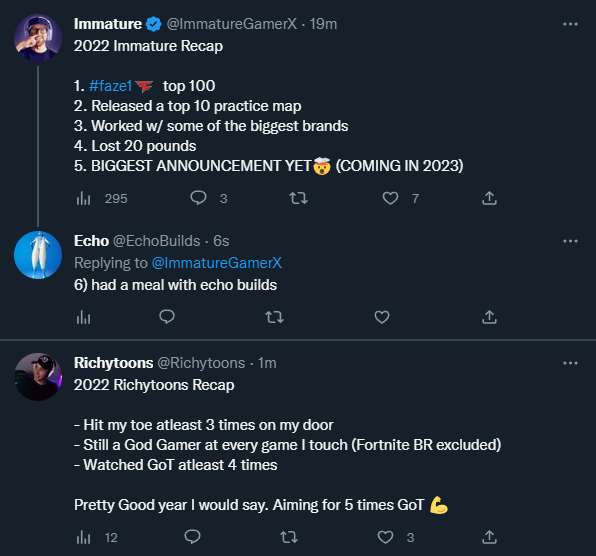
Task: Share Immature's tweet via share icon
Action: pos(489,198)
